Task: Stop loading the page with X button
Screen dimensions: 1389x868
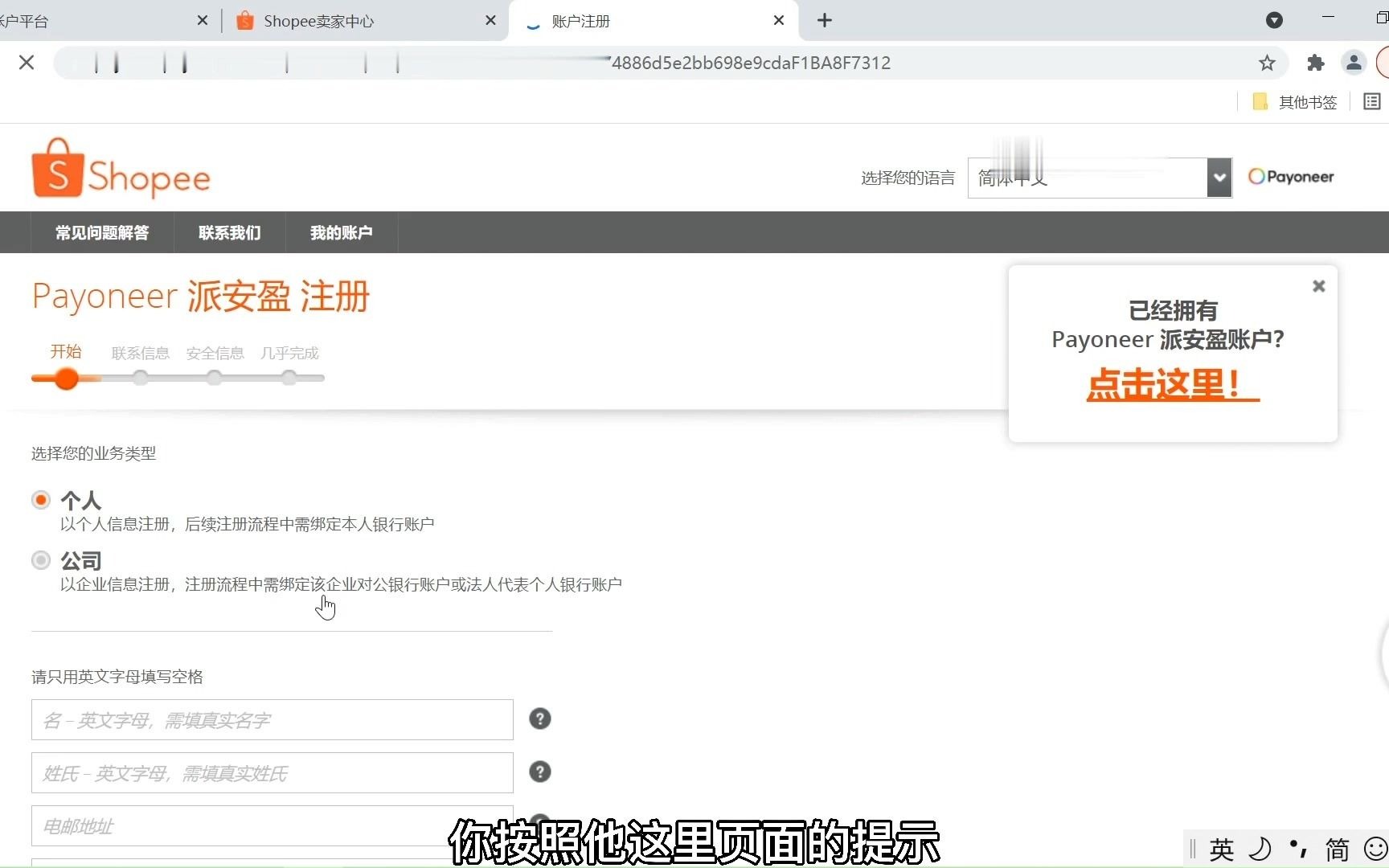Action: pos(27,63)
